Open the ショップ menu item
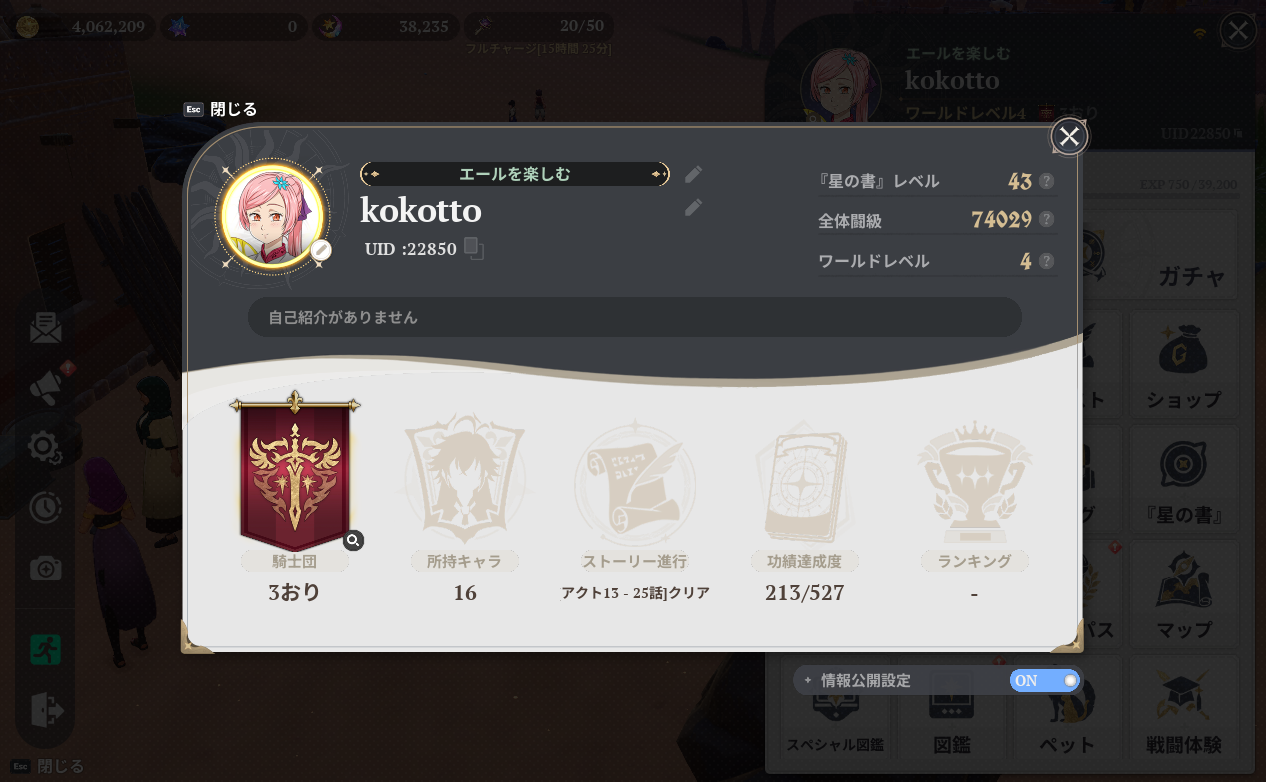The width and height of the screenshot is (1266, 782). point(1184,363)
